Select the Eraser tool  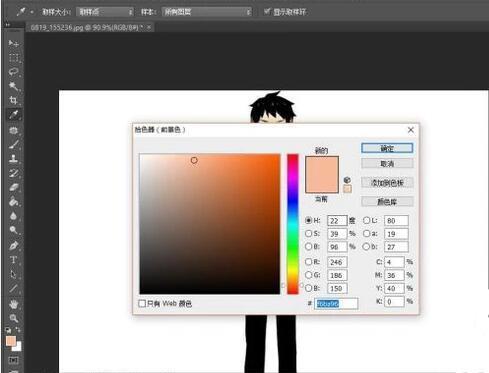pyautogui.click(x=13, y=187)
